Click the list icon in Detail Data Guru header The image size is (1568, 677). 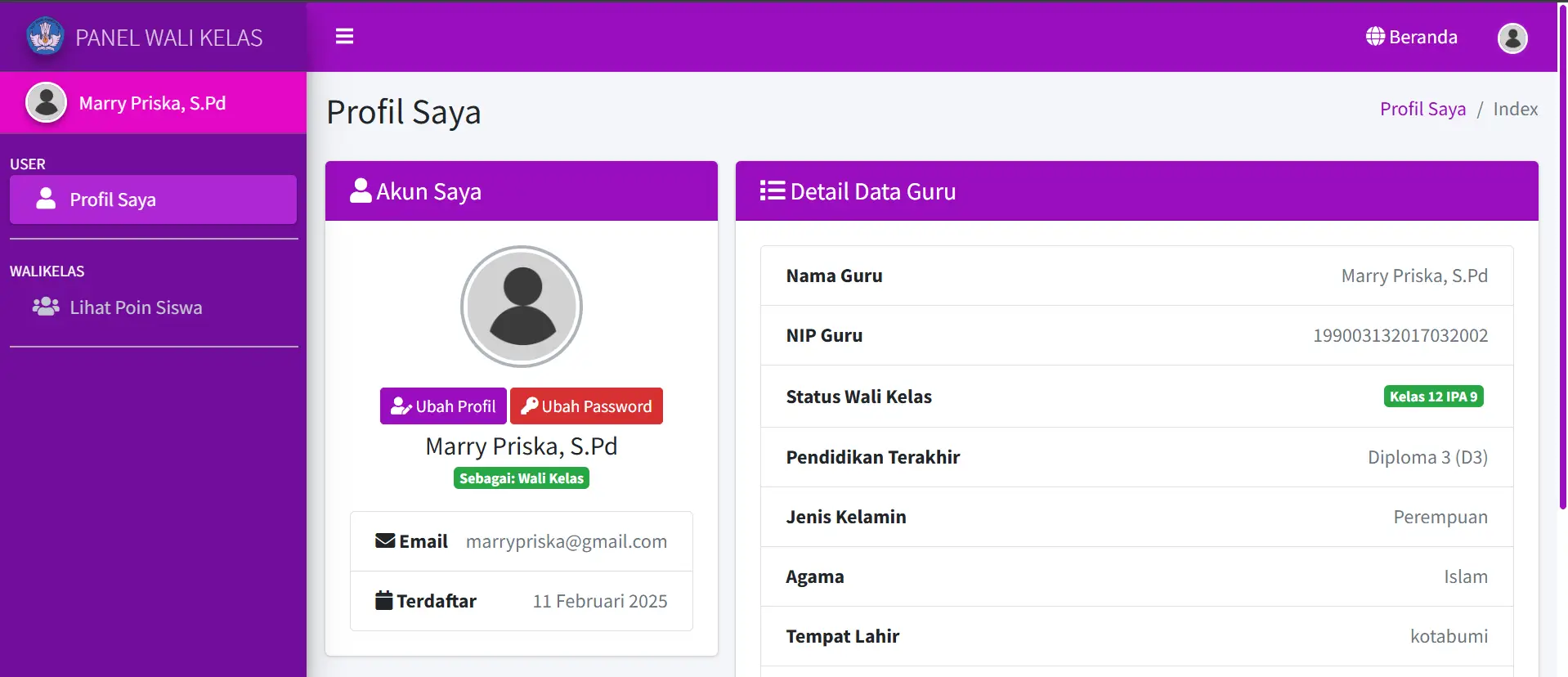coord(773,191)
